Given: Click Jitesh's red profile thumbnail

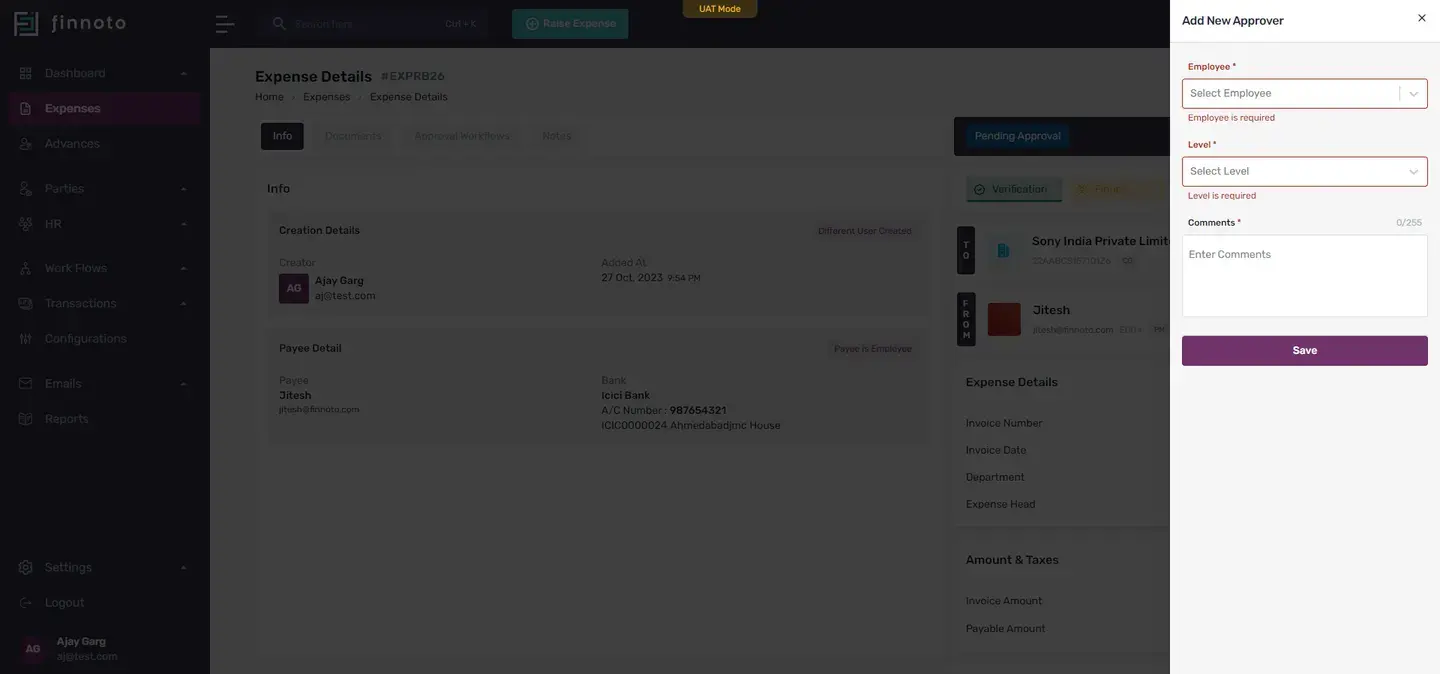Looking at the screenshot, I should 1004,319.
